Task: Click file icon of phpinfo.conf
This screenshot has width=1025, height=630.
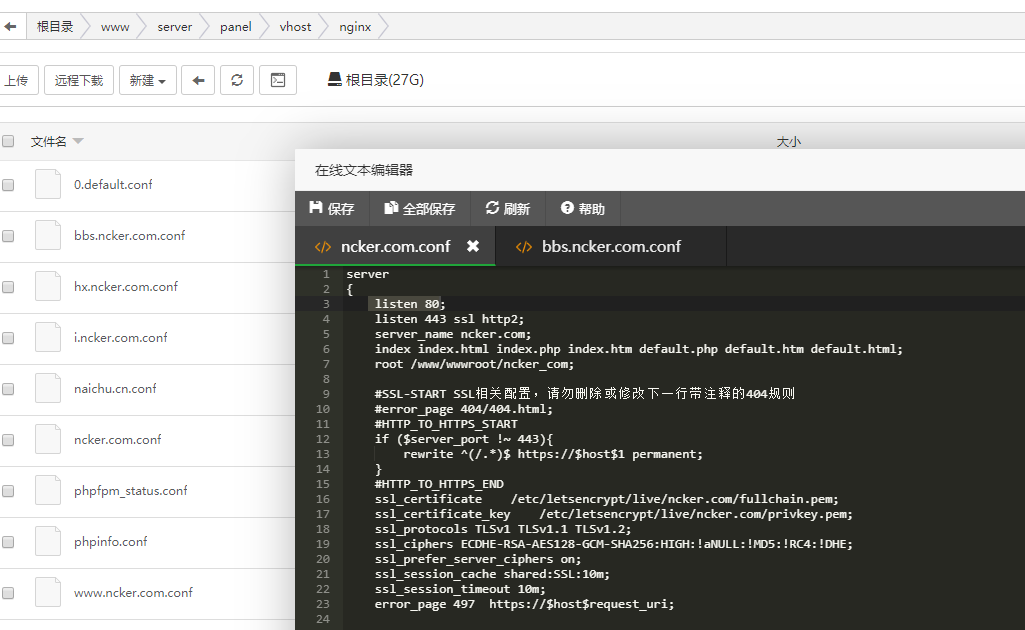Action: point(48,541)
